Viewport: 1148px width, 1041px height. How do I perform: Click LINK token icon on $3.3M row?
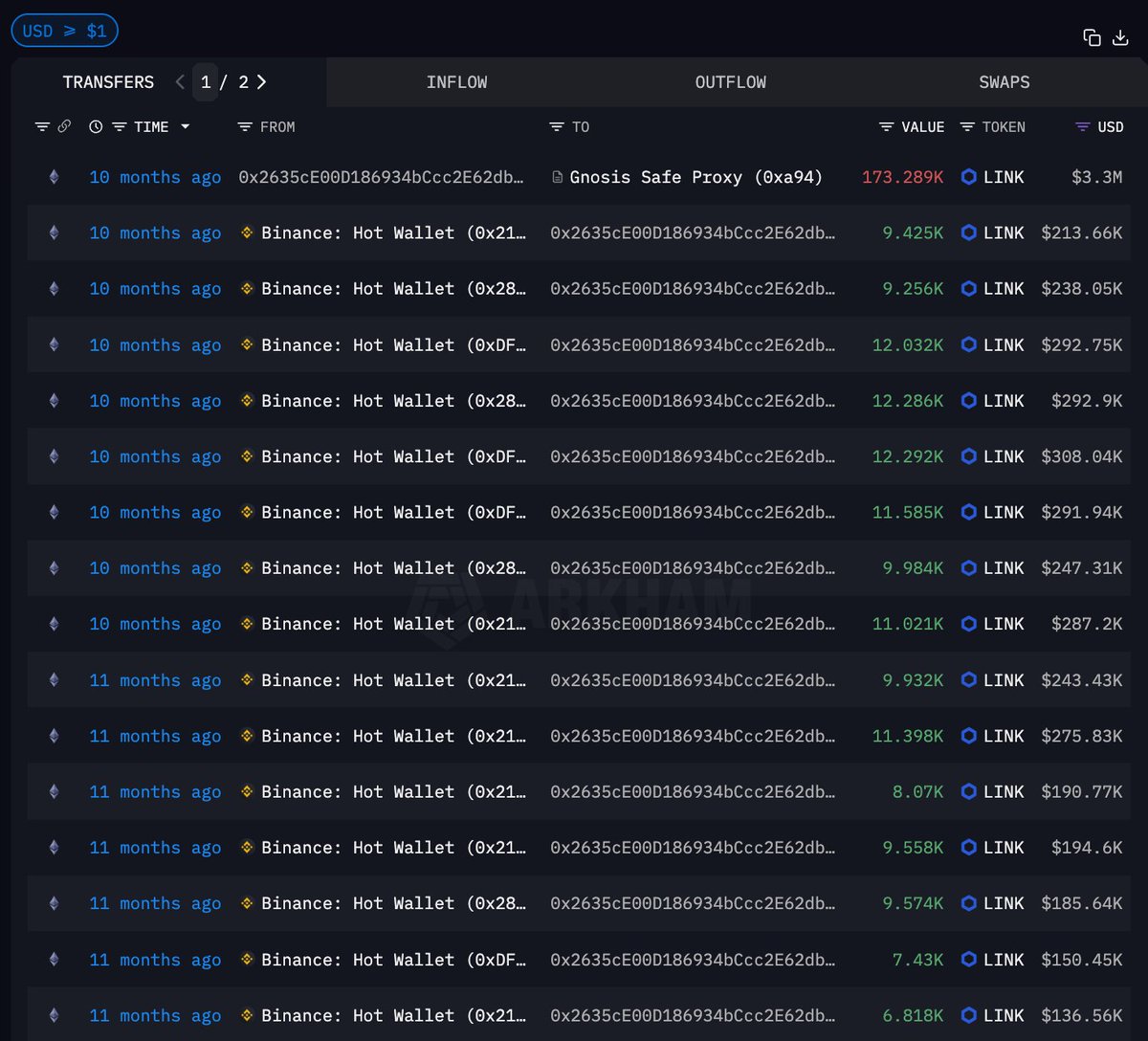(x=968, y=177)
